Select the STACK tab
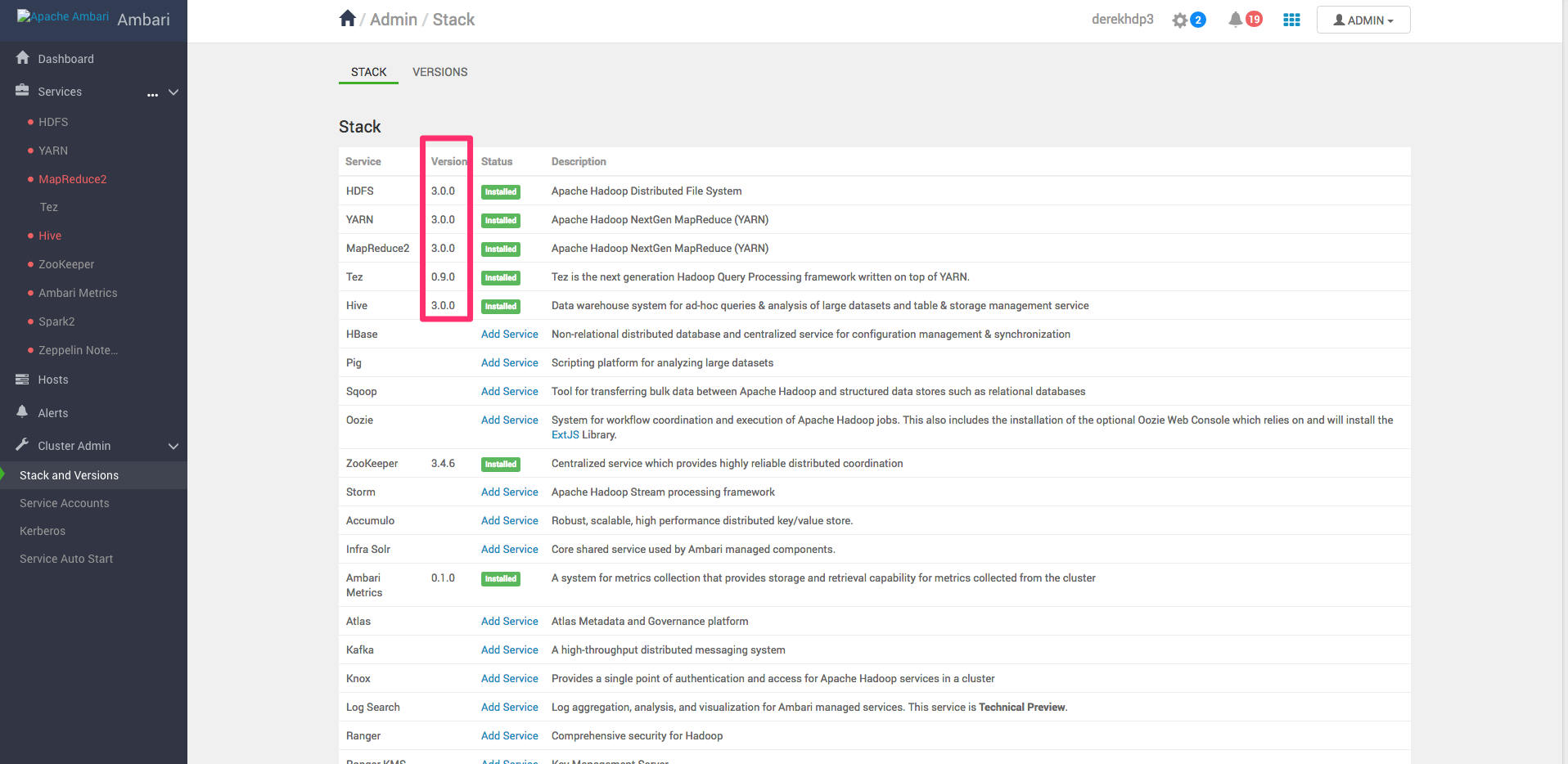The height and width of the screenshot is (764, 1568). pyautogui.click(x=367, y=72)
